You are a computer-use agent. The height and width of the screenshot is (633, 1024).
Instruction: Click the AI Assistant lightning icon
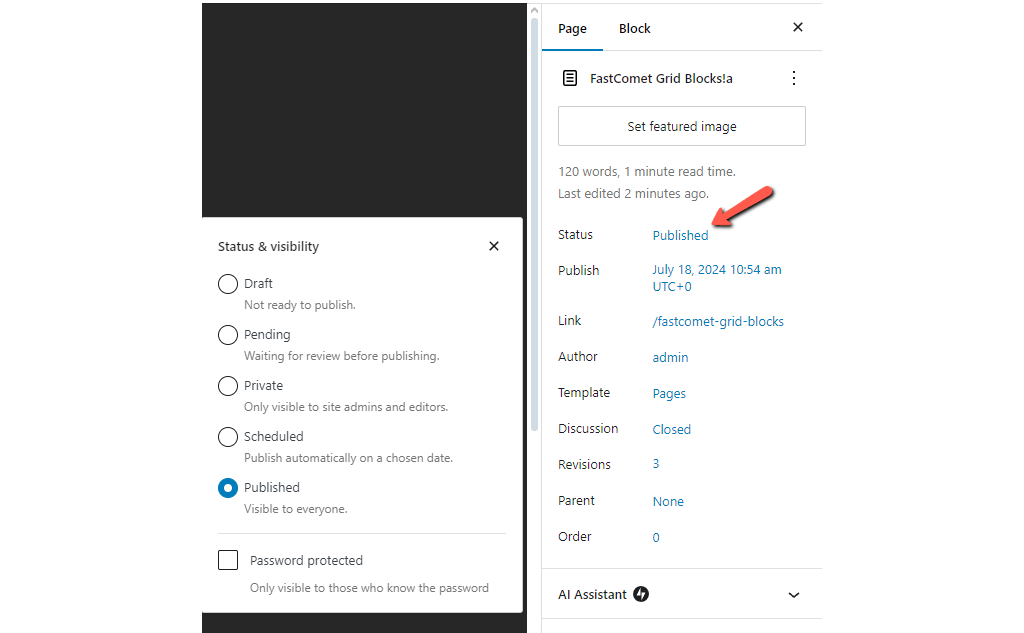641,594
